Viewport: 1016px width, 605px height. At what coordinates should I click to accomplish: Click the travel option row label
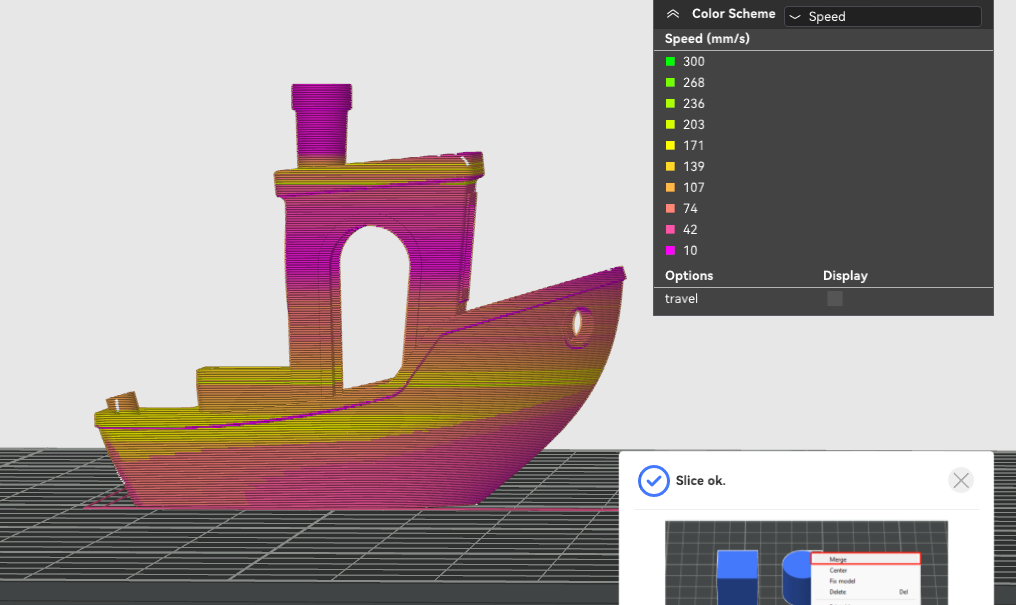682,298
